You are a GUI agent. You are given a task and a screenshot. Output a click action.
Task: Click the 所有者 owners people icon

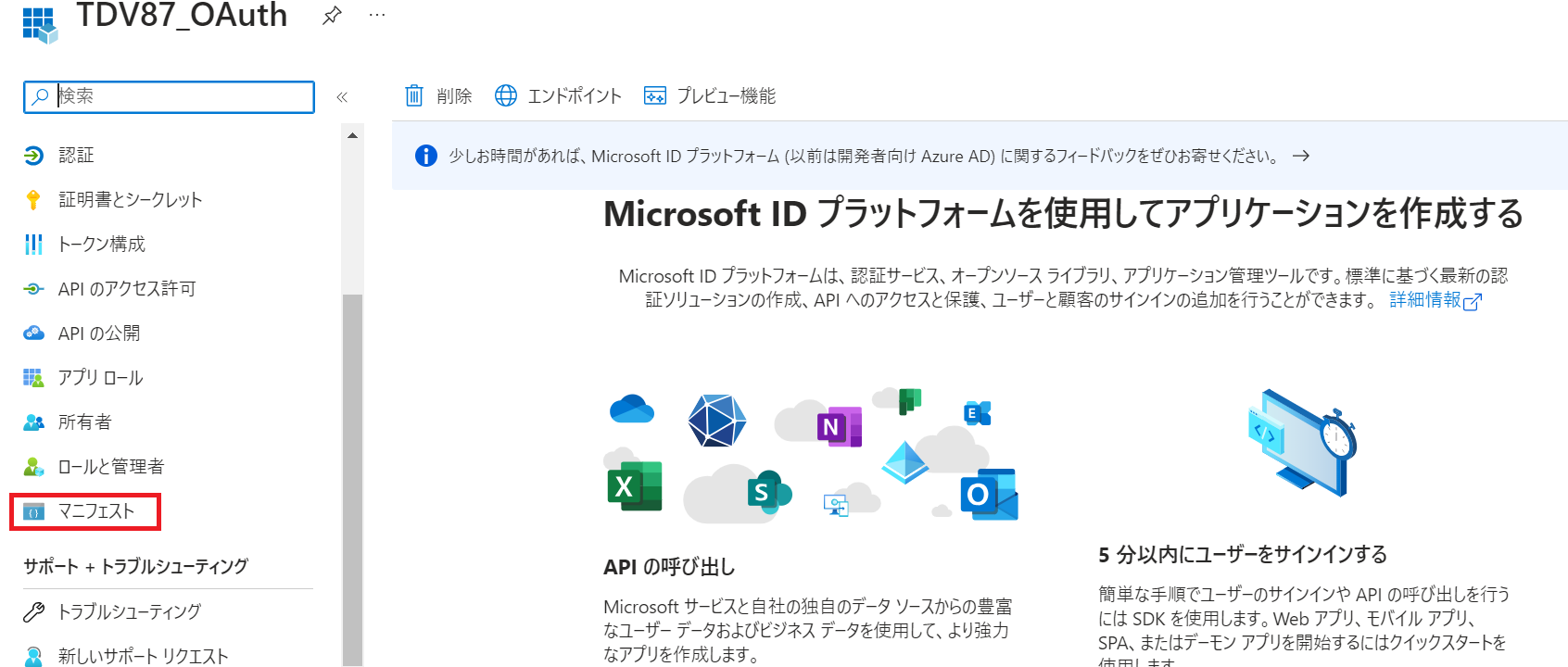[33, 422]
